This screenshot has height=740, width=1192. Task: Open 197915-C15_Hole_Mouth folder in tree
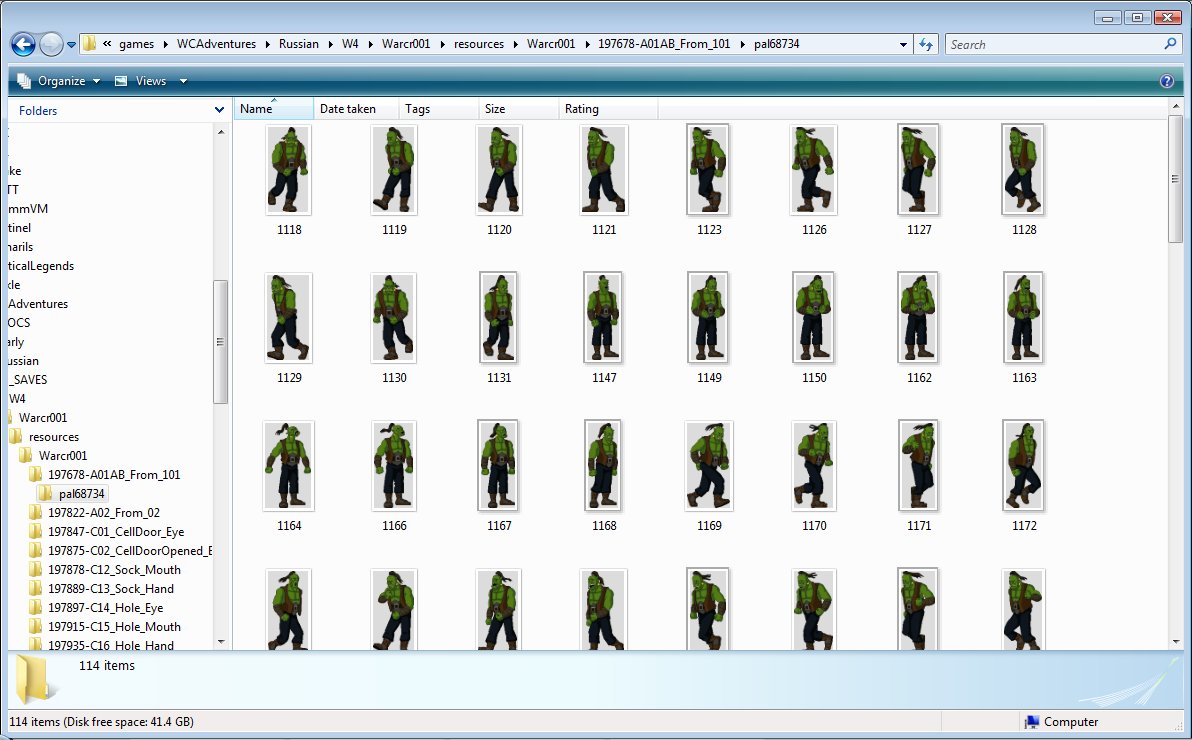(x=115, y=627)
